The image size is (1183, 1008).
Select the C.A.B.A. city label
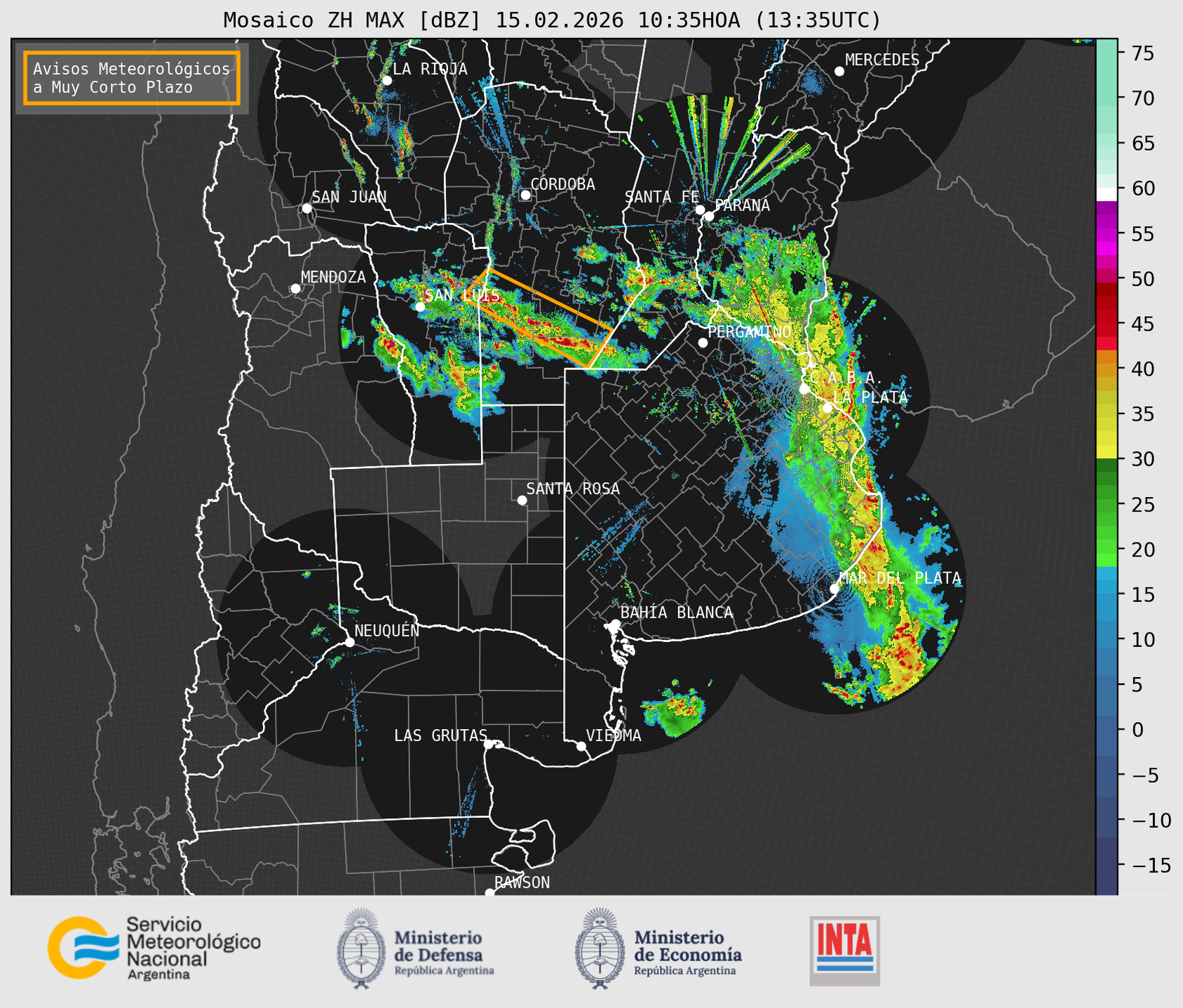846,378
